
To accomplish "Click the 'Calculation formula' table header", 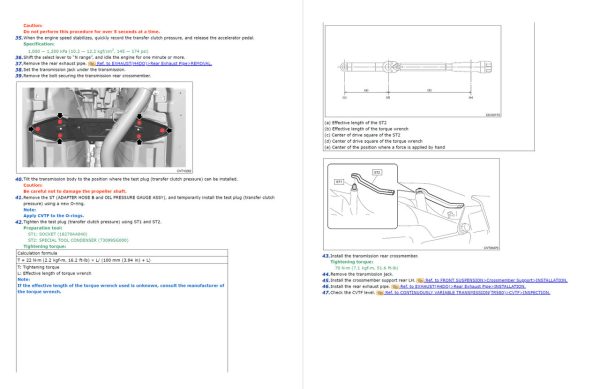I will 122,253.
